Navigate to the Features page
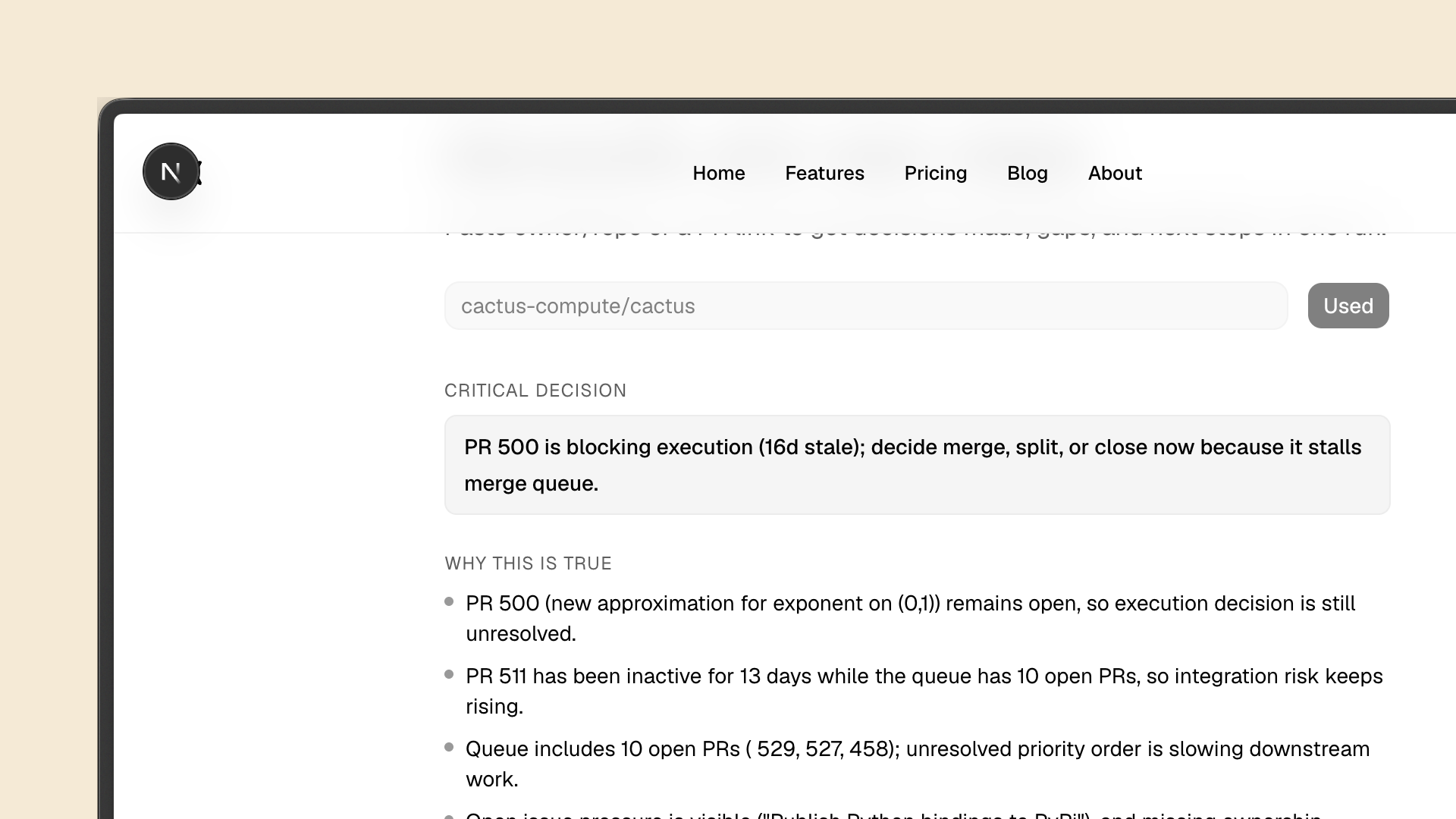The height and width of the screenshot is (819, 1456). click(824, 173)
